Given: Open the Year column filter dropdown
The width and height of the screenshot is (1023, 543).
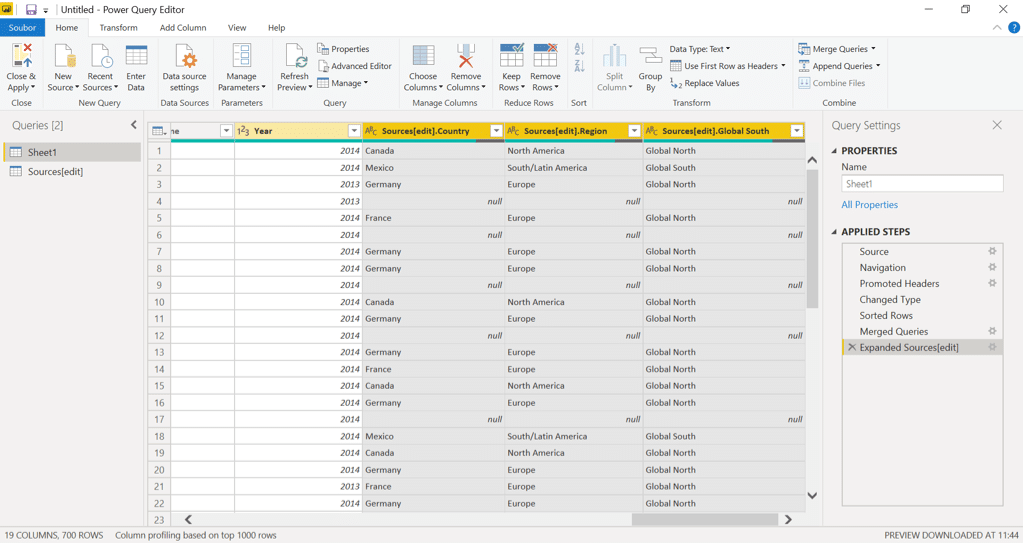Looking at the screenshot, I should 354,131.
